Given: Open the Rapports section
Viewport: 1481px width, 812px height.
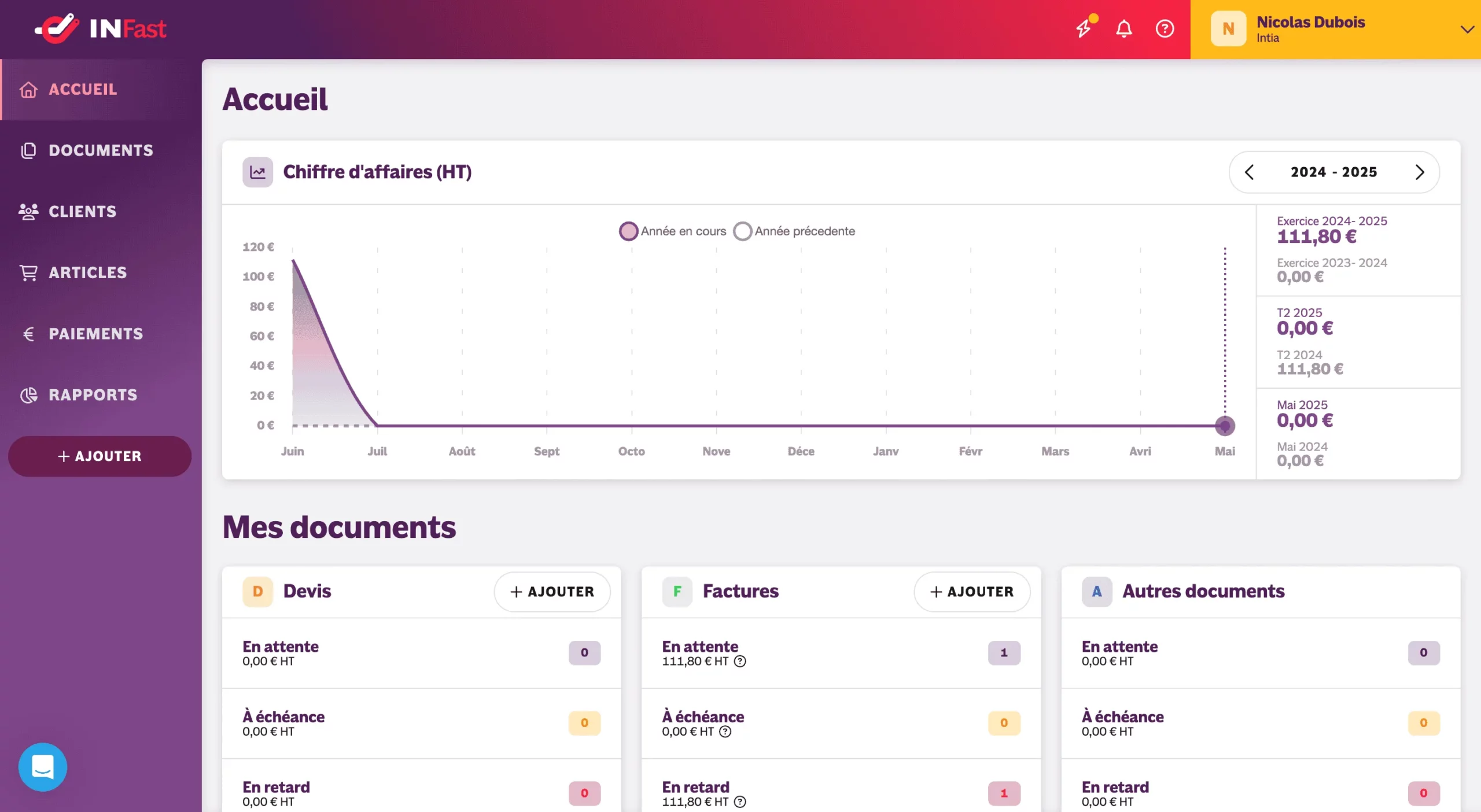Looking at the screenshot, I should [x=93, y=395].
